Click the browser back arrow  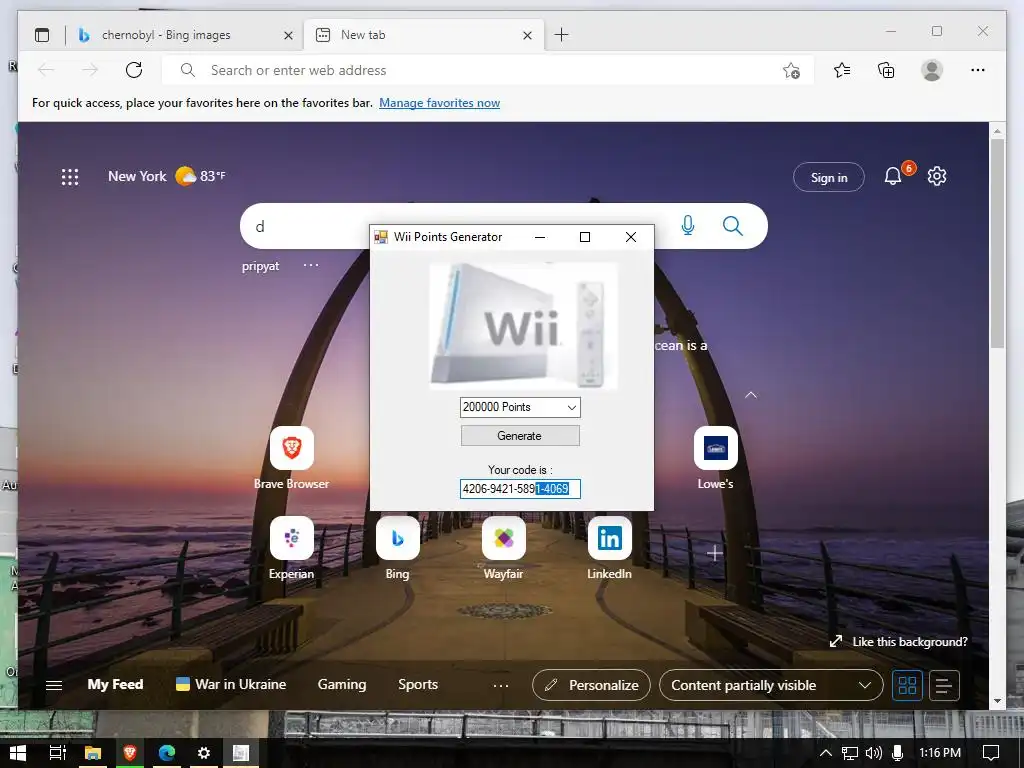(46, 70)
